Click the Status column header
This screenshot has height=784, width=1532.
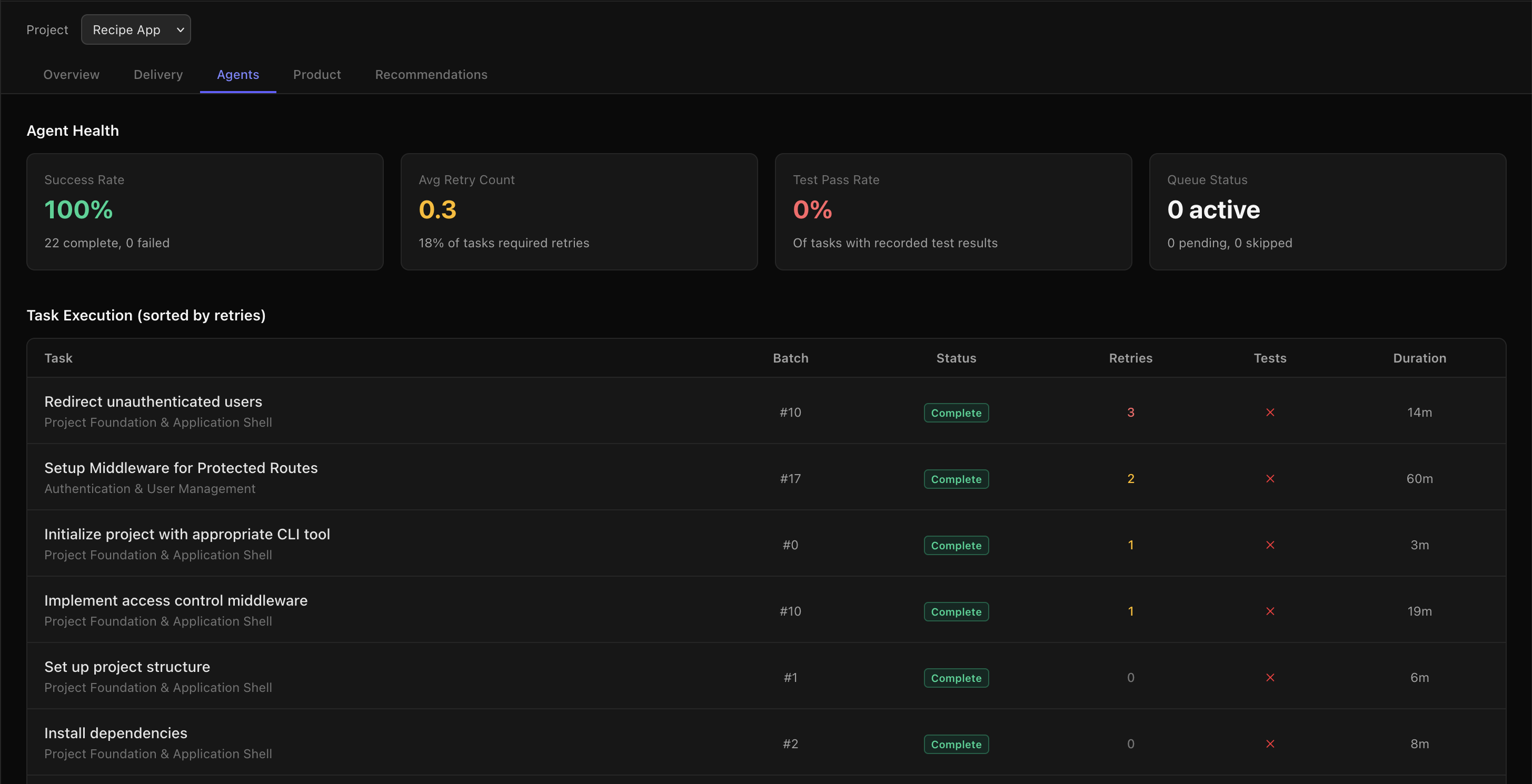956,358
